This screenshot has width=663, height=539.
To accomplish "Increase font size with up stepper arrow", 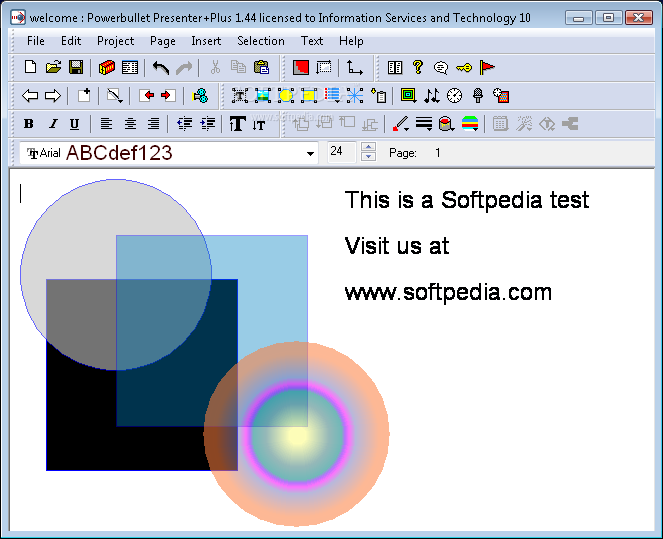I will tap(369, 147).
